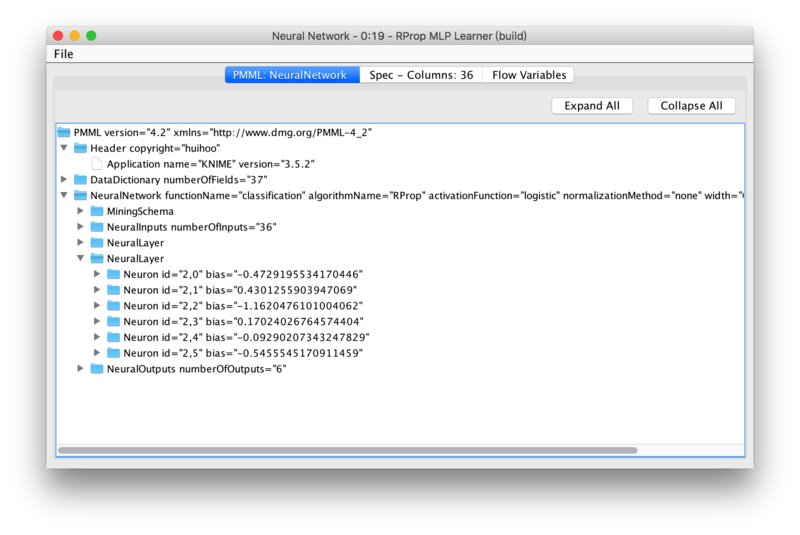
Task: Click folder icon of Neuron id="2,0"
Action: (x=113, y=274)
